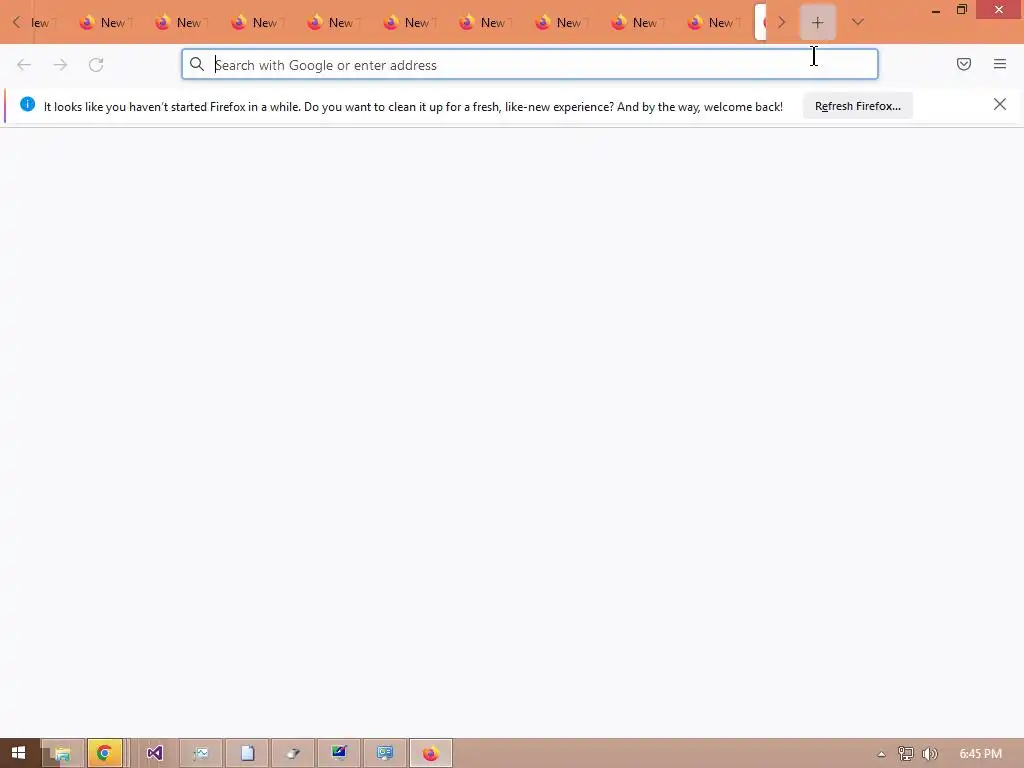Dismiss the Firefox refresh notification bar

999,104
